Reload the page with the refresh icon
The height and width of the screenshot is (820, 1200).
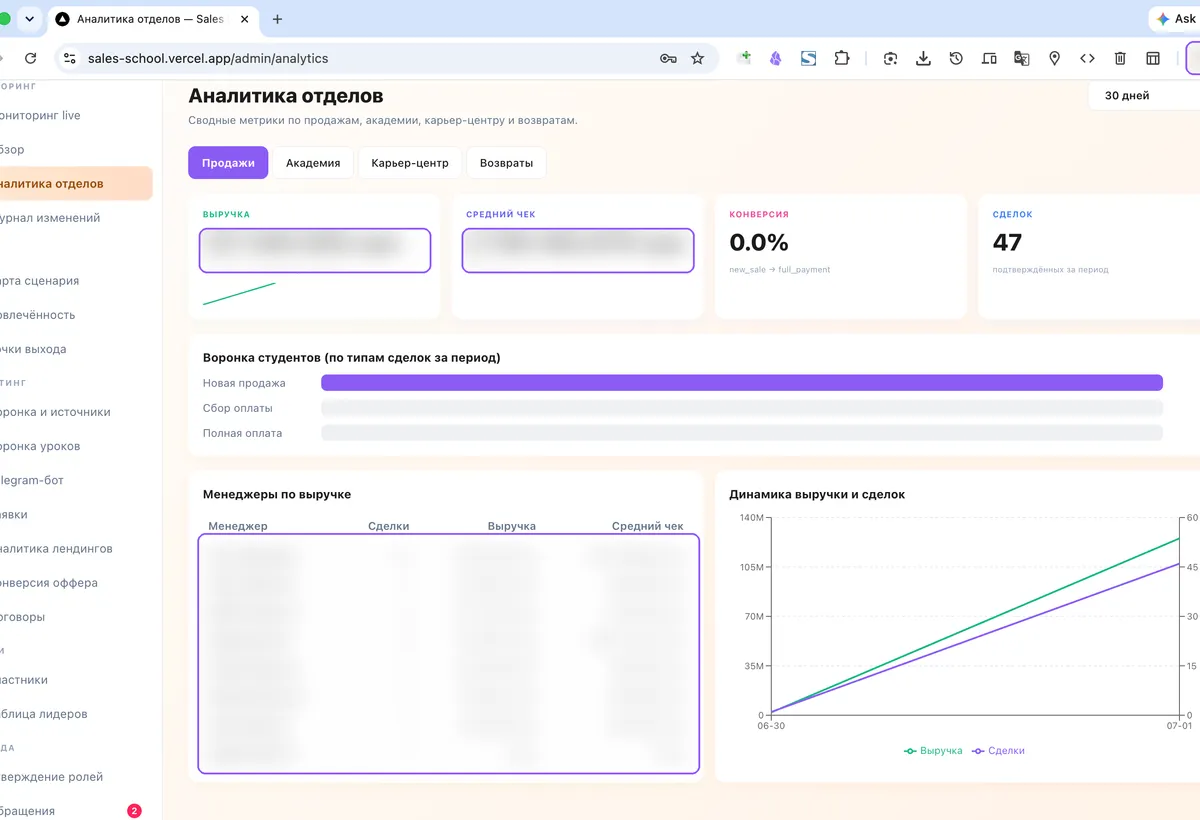(30, 58)
